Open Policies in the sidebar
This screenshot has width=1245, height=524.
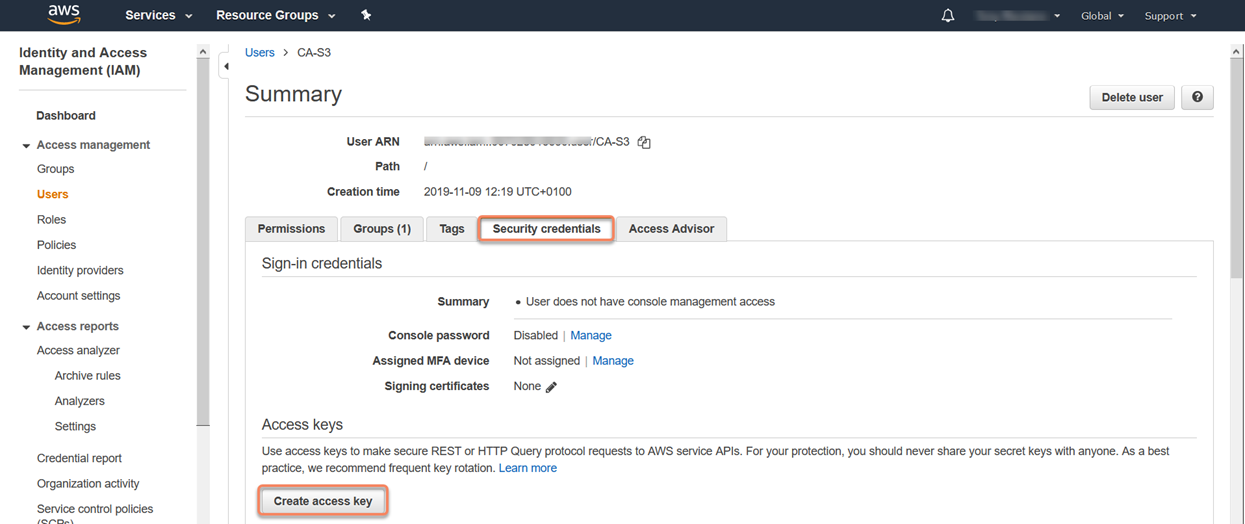tap(56, 245)
